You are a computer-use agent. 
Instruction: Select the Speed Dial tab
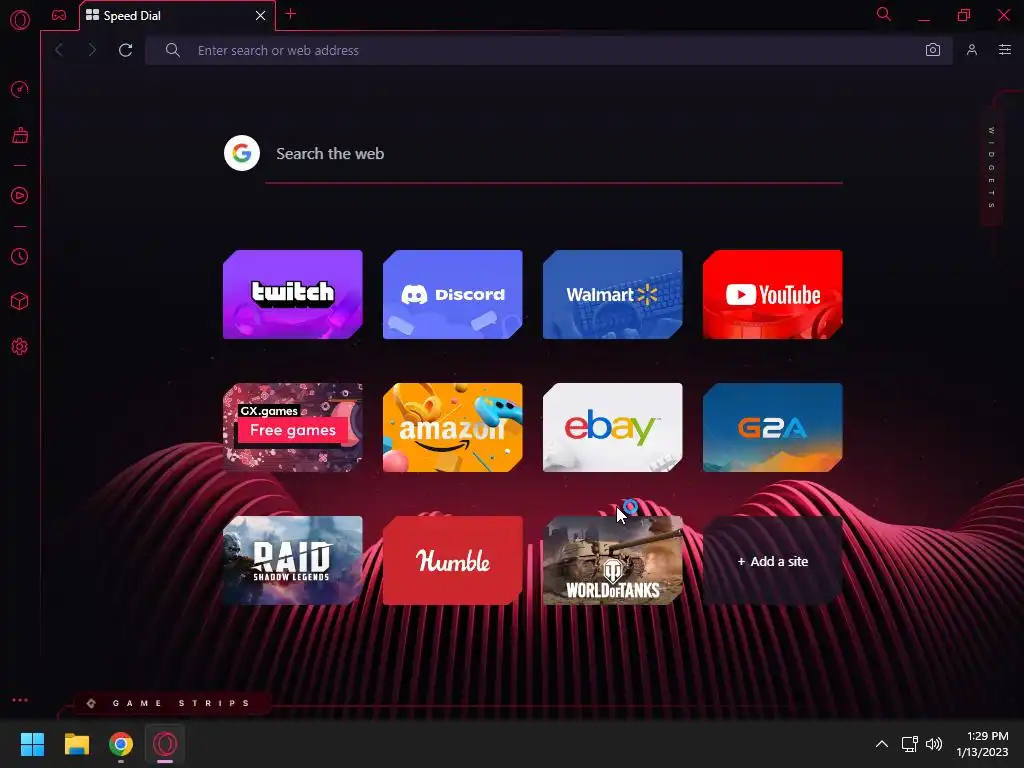(177, 16)
